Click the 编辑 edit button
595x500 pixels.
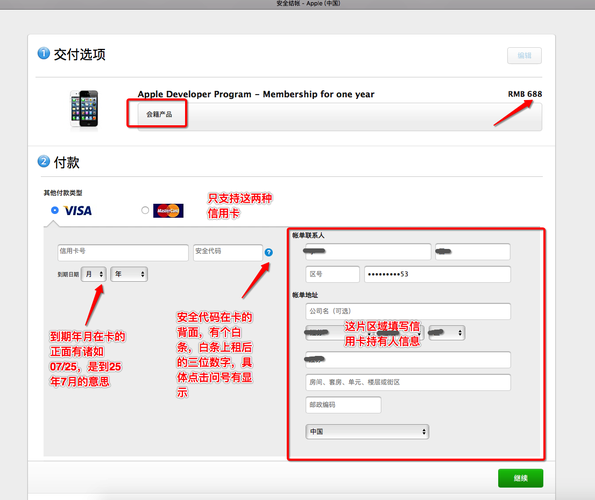[x=524, y=56]
